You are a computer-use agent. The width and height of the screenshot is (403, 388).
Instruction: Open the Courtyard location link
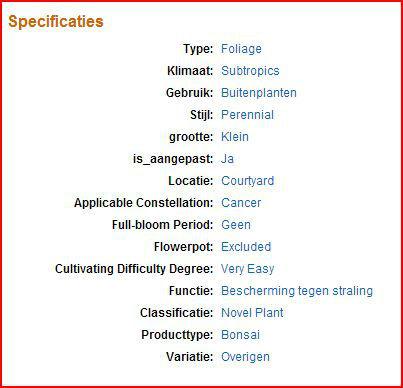coord(248,181)
